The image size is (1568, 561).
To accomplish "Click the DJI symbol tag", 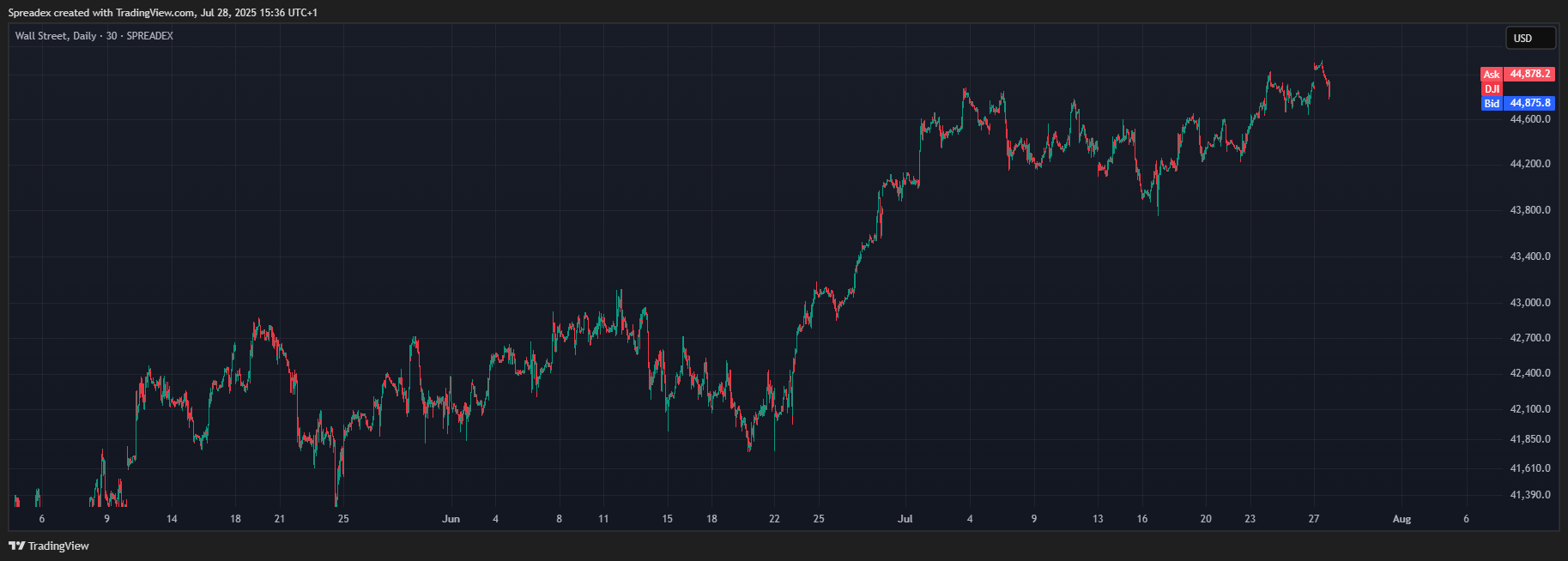I will [1492, 88].
